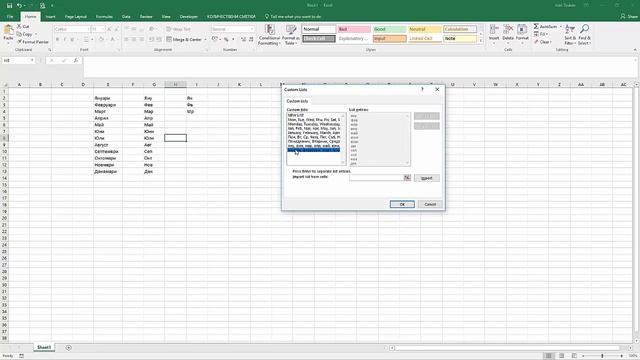Click the Borders icon
The width and height of the screenshot is (640, 360).
(86, 40)
